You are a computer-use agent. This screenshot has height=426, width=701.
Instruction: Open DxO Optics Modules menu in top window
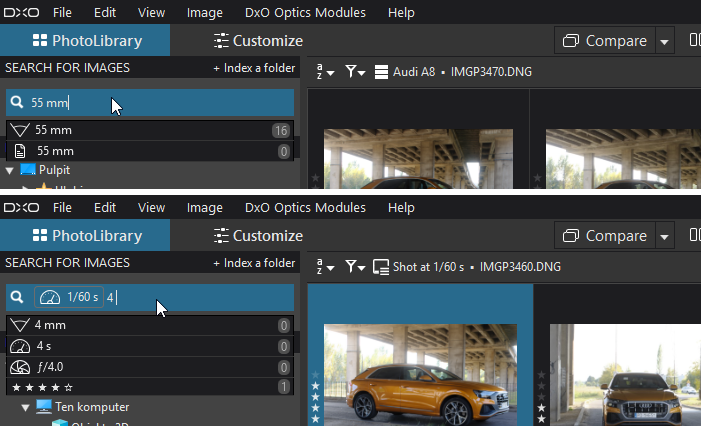coord(305,13)
